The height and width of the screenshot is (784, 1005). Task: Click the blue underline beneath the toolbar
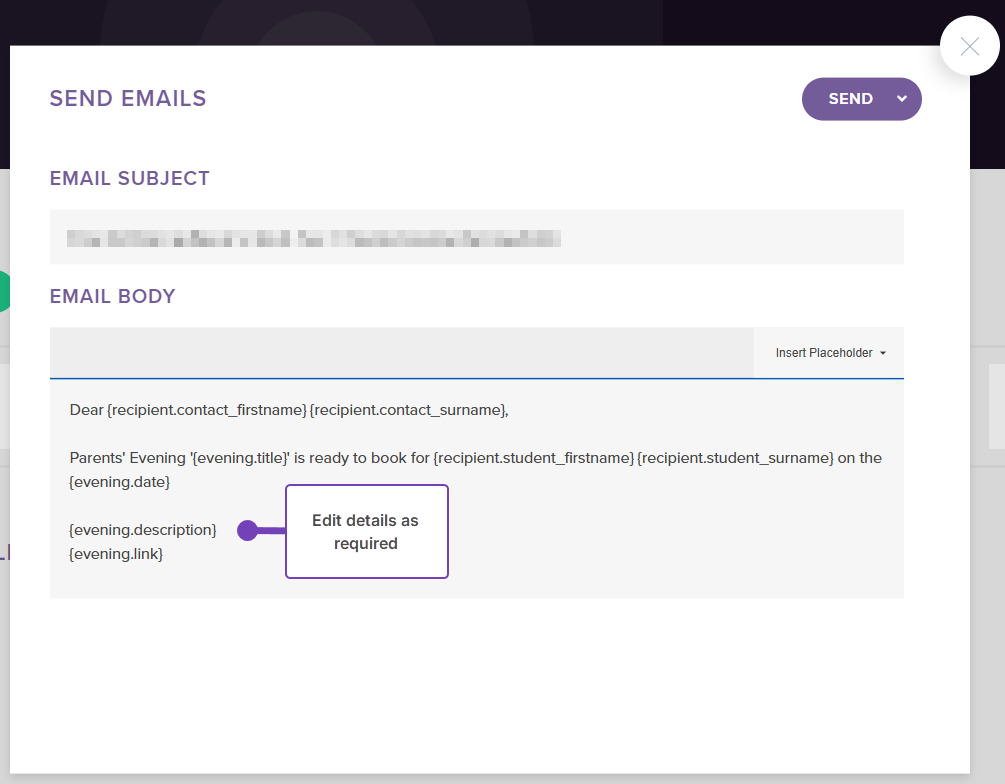pos(476,378)
